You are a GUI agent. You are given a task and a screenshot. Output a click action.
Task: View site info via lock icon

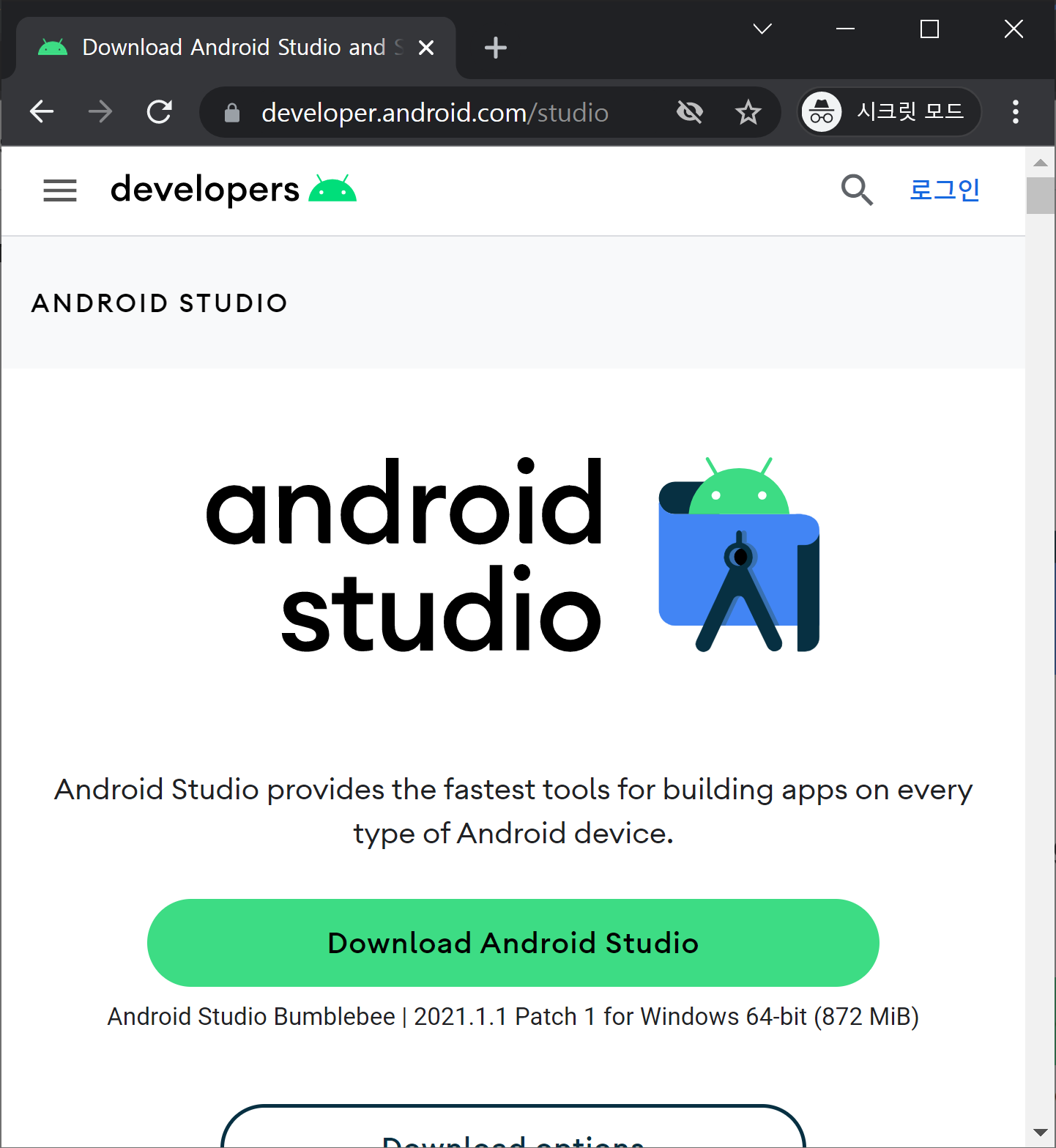coord(232,113)
